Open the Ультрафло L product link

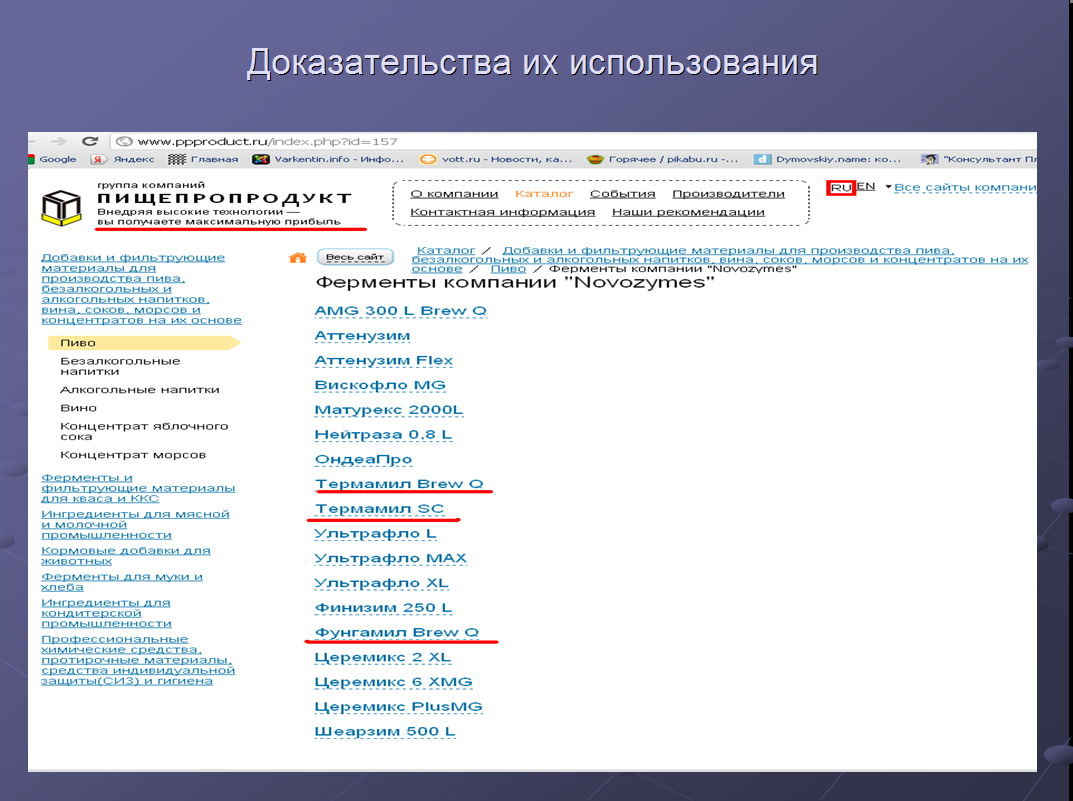pos(375,534)
